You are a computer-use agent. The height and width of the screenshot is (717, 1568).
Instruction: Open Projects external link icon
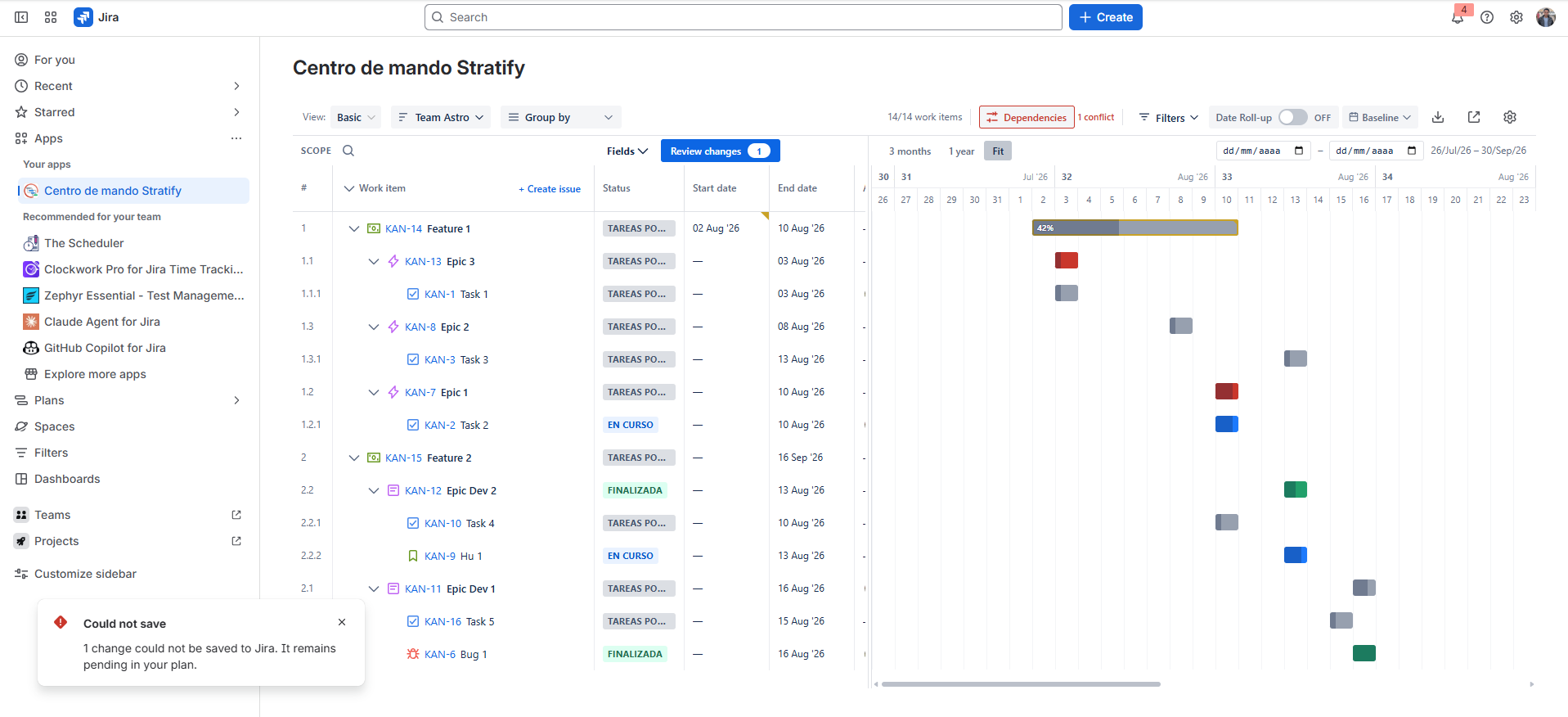point(236,541)
